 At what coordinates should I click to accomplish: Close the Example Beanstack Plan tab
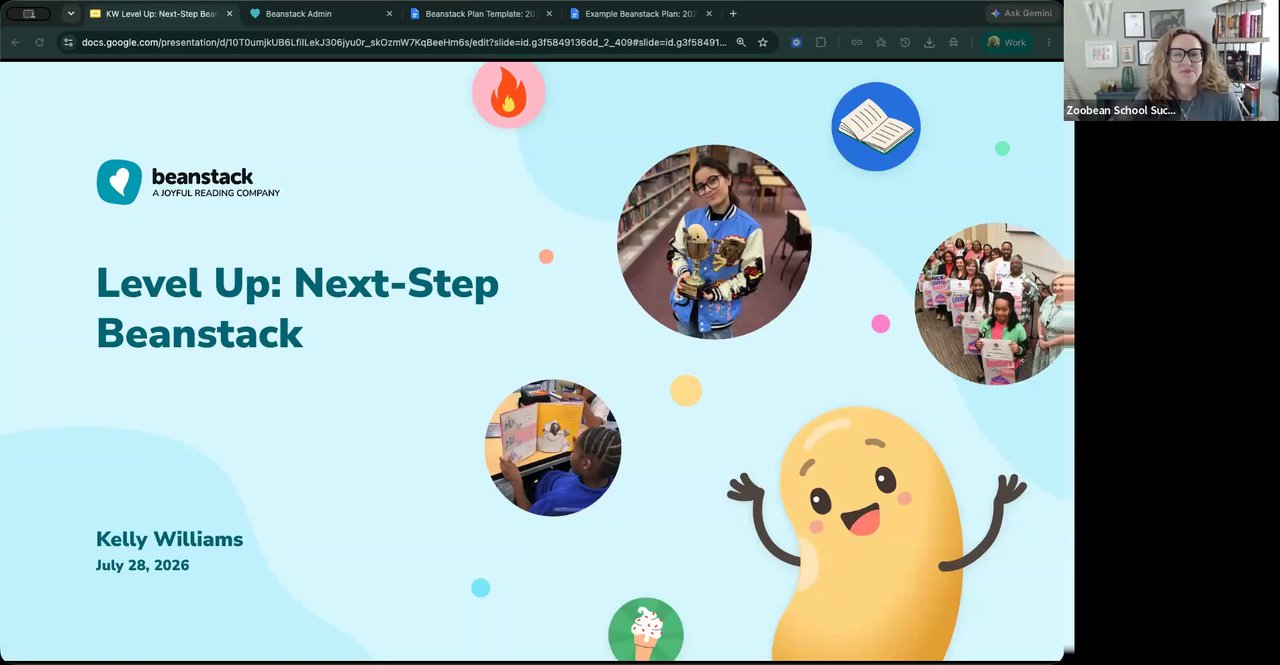(x=709, y=14)
